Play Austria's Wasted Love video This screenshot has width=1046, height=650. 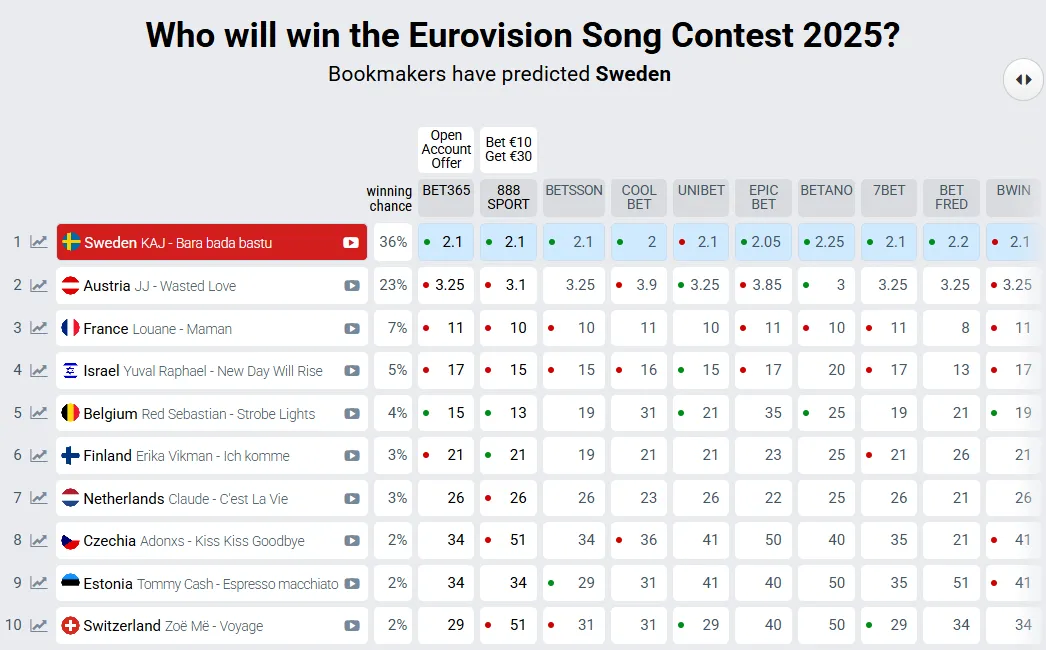[x=351, y=285]
